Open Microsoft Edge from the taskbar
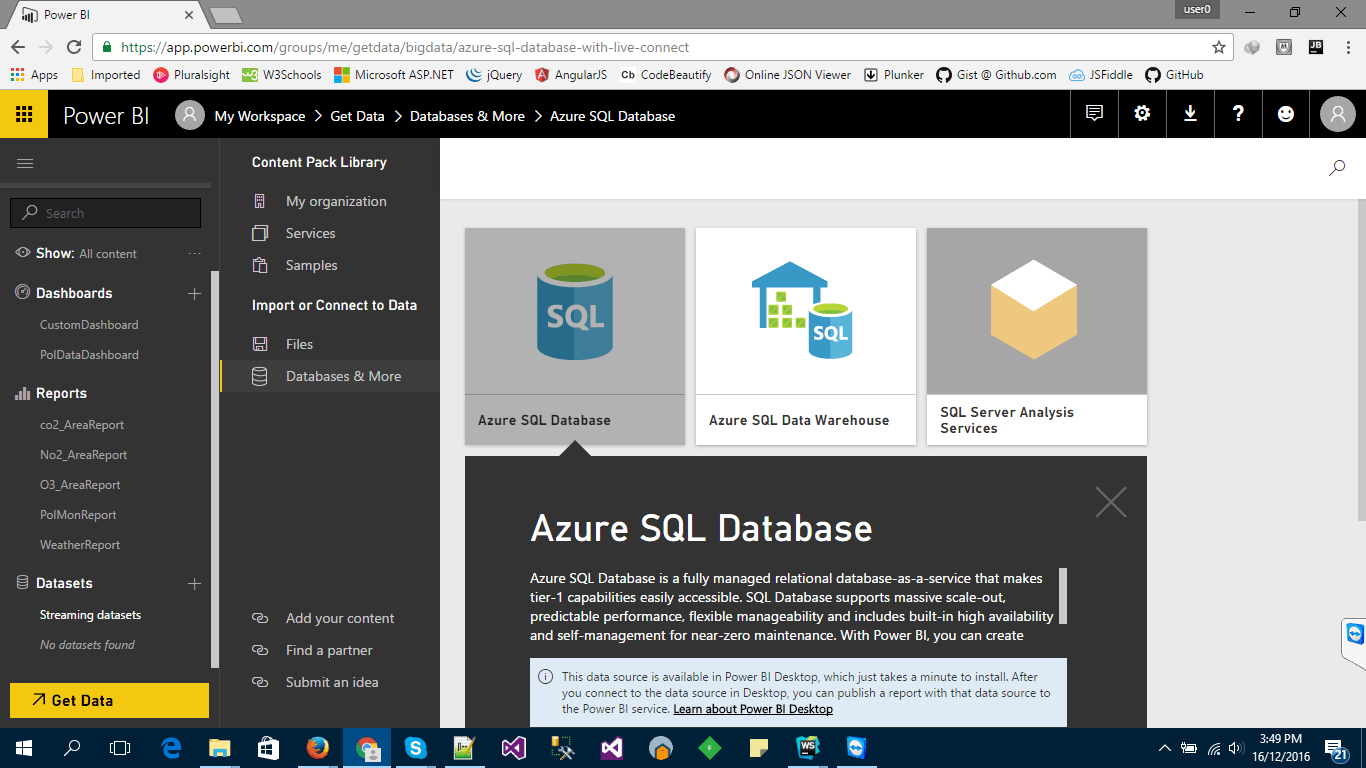The width and height of the screenshot is (1366, 768). pyautogui.click(x=171, y=747)
